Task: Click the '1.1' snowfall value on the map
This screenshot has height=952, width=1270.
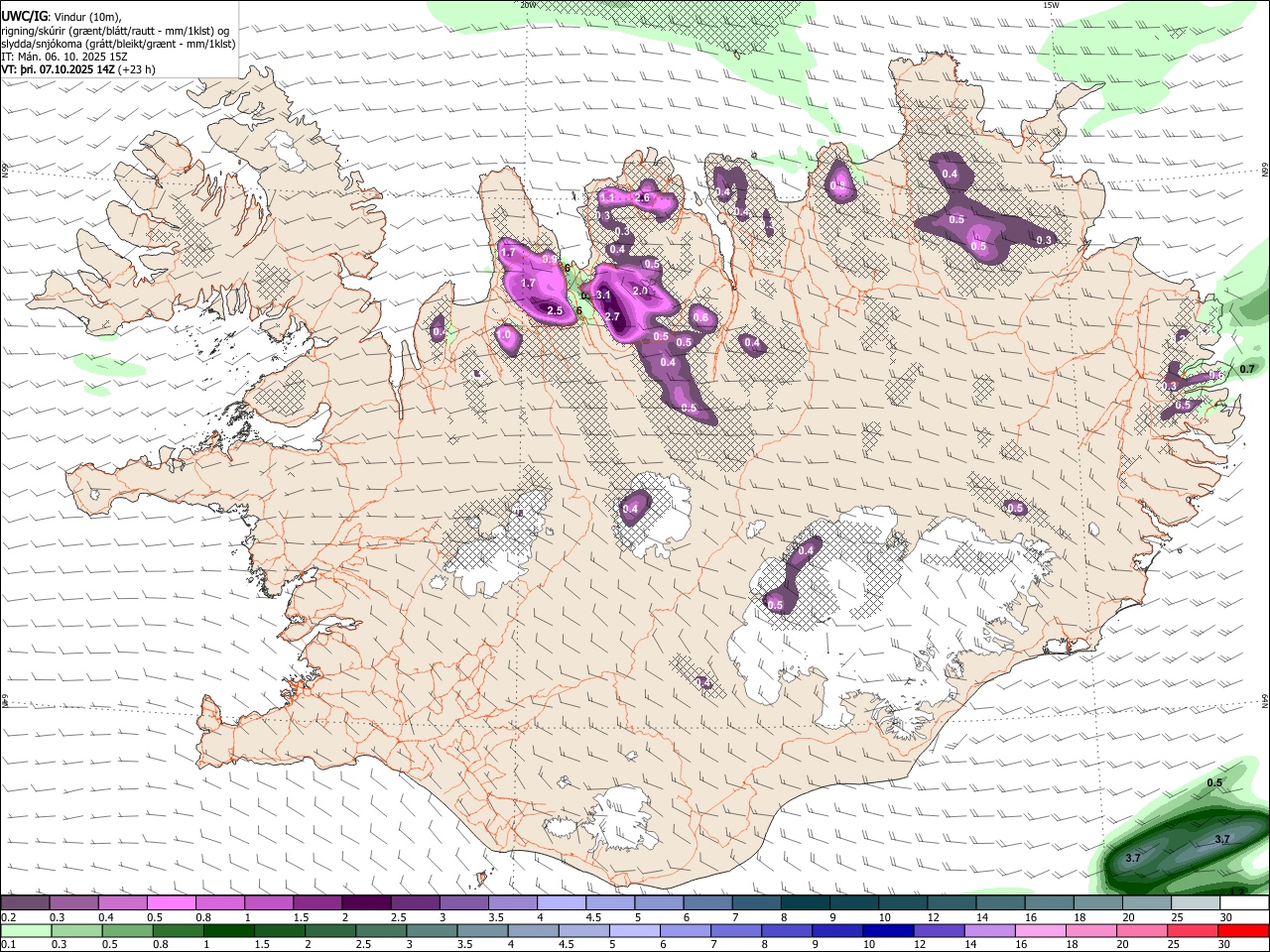Action: (609, 197)
